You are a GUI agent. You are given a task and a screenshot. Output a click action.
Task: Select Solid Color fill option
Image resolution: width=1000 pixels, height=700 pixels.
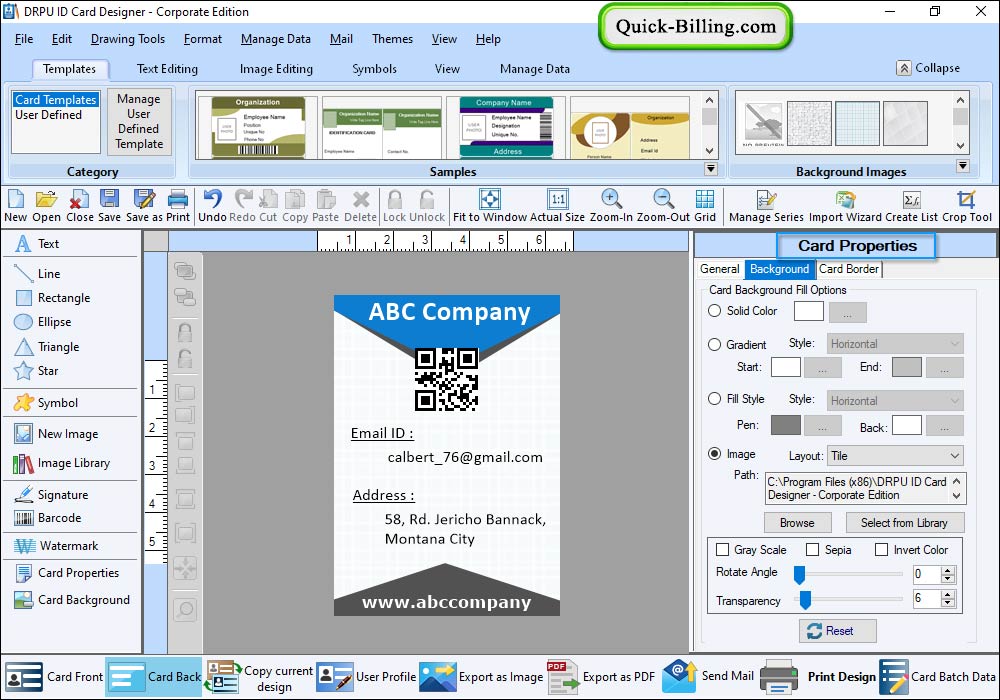[715, 310]
